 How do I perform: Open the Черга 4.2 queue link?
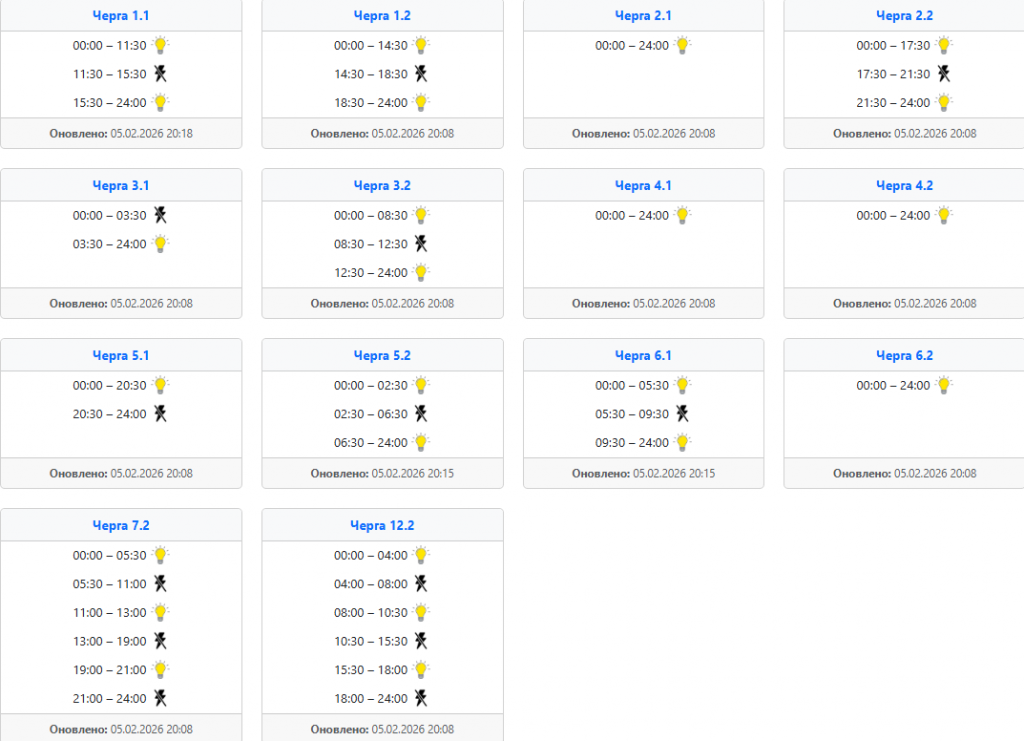pyautogui.click(x=904, y=186)
